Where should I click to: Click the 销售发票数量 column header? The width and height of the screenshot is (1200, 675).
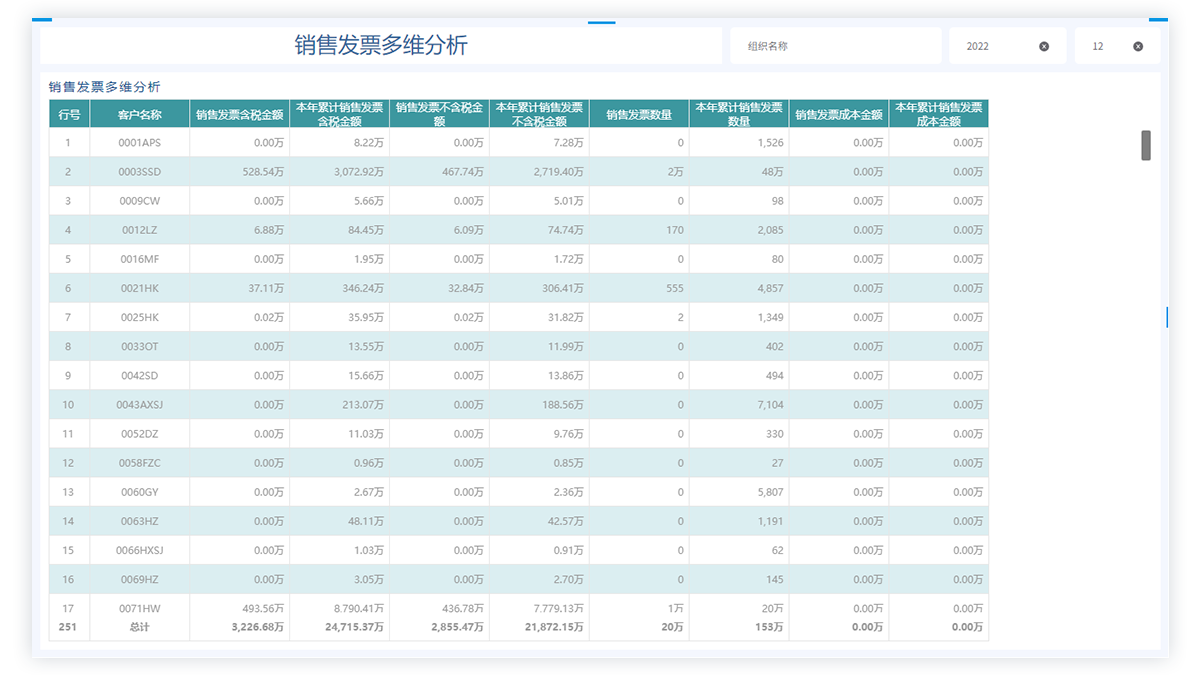pyautogui.click(x=639, y=114)
